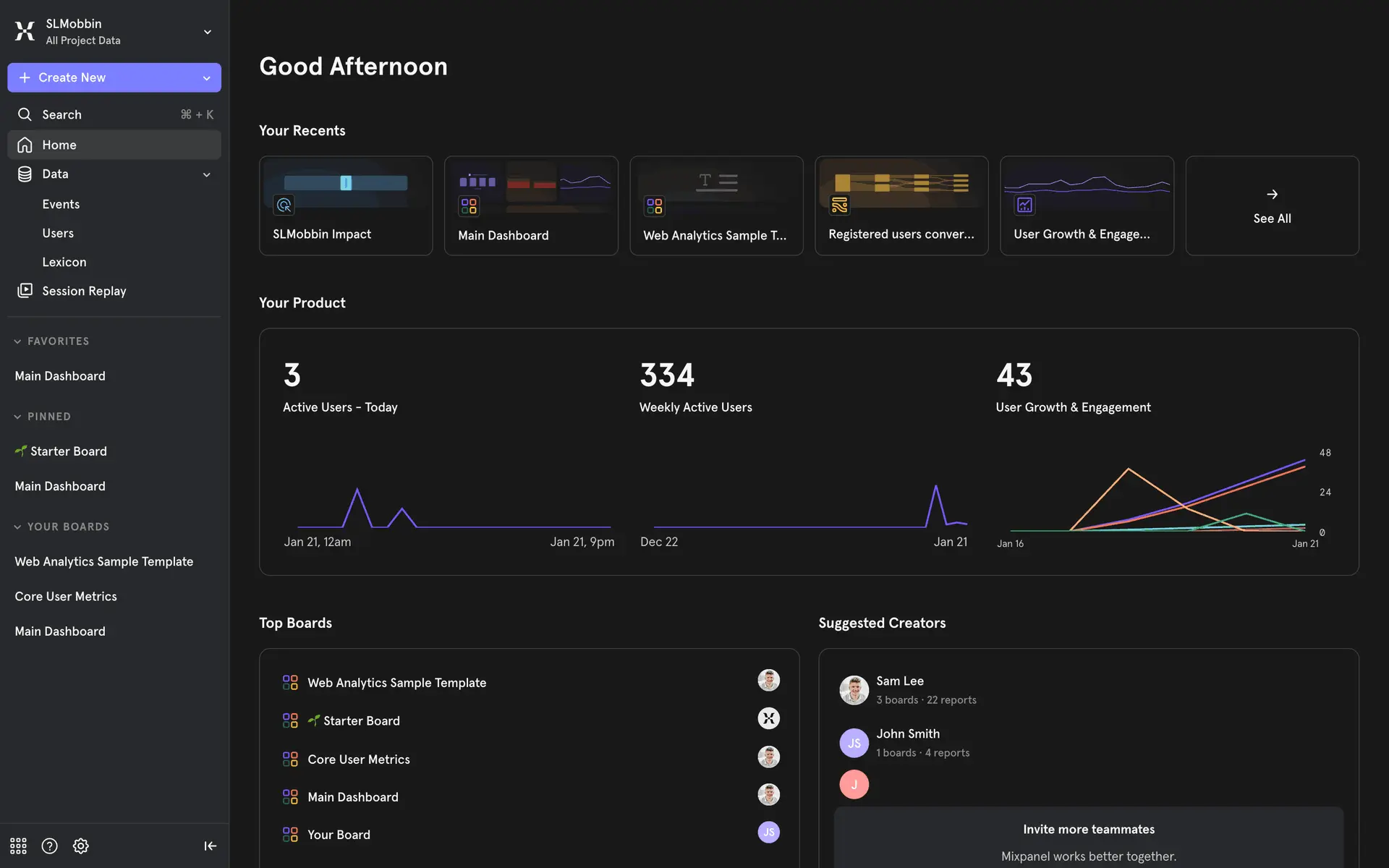This screenshot has width=1389, height=868.
Task: Click the Mixpanel logo icon
Action: pyautogui.click(x=25, y=31)
